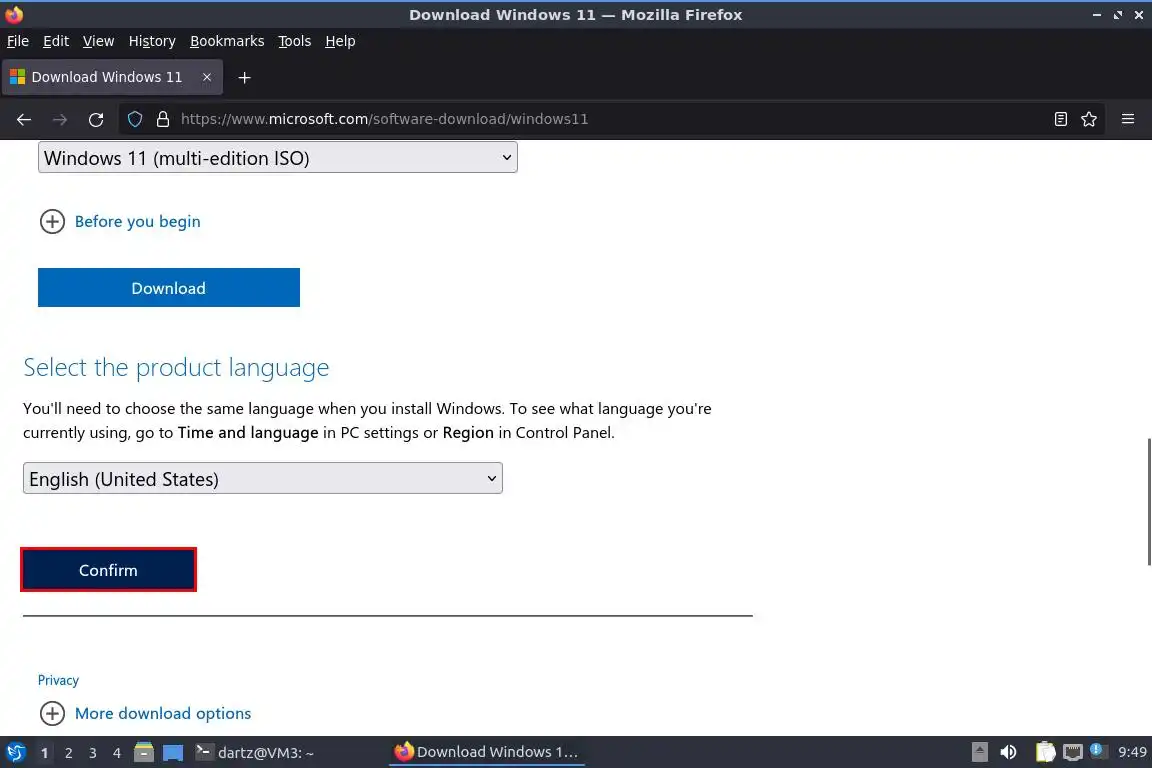Image resolution: width=1152 pixels, height=768 pixels.
Task: Click the Before you begin link text
Action: 137,221
